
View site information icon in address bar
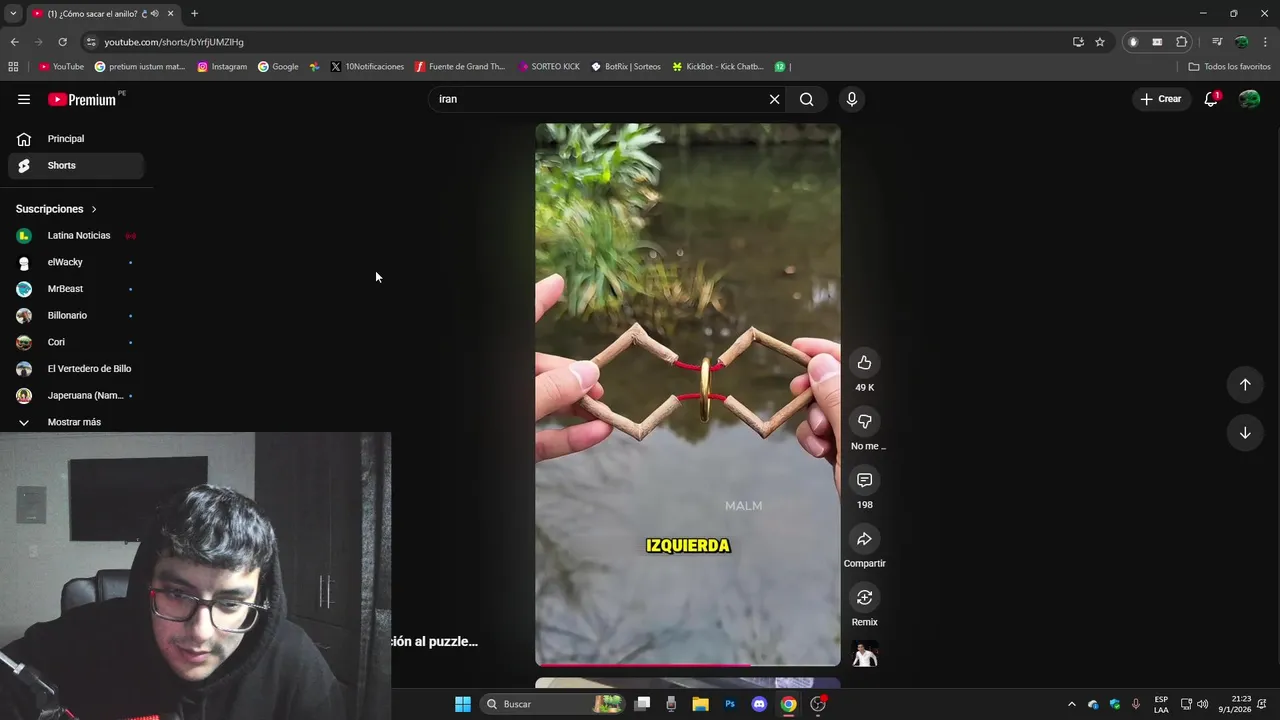[91, 42]
